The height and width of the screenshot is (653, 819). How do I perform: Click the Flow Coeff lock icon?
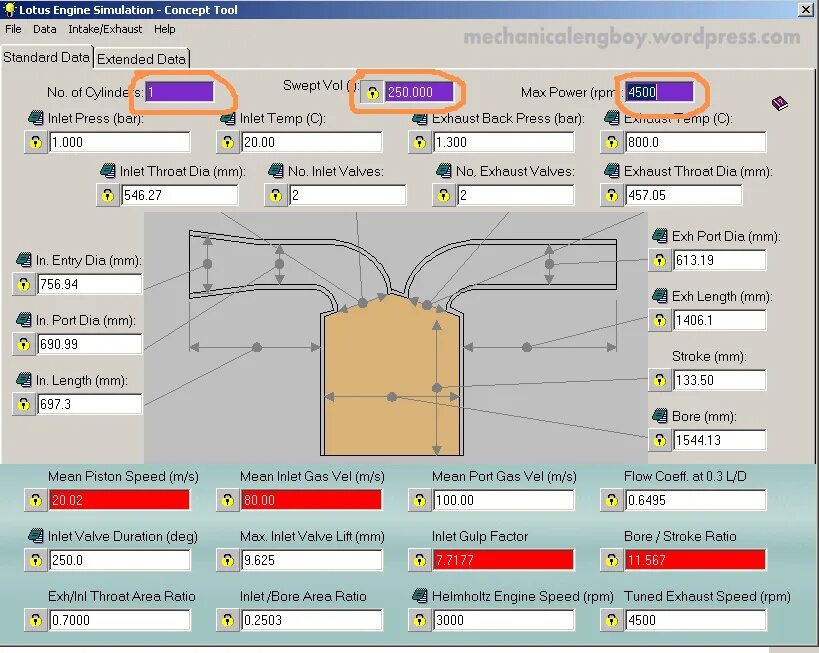pos(612,500)
